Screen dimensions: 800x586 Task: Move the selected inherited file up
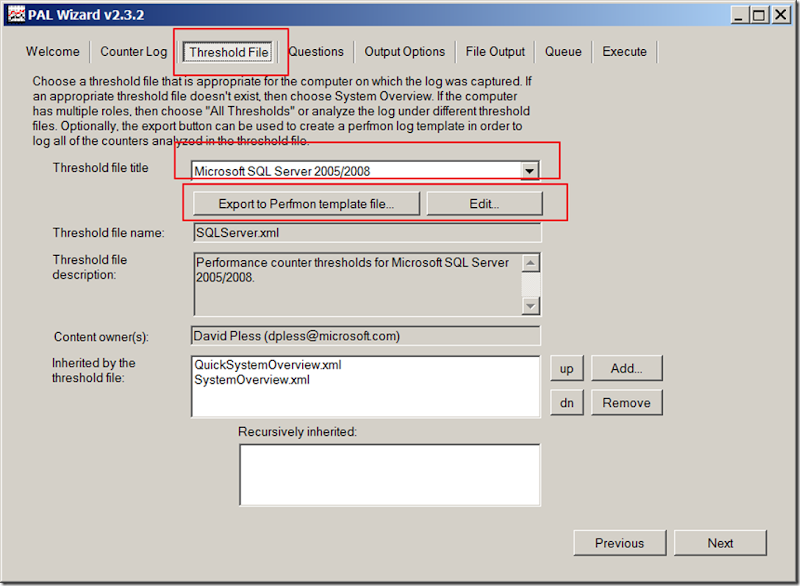click(x=567, y=368)
